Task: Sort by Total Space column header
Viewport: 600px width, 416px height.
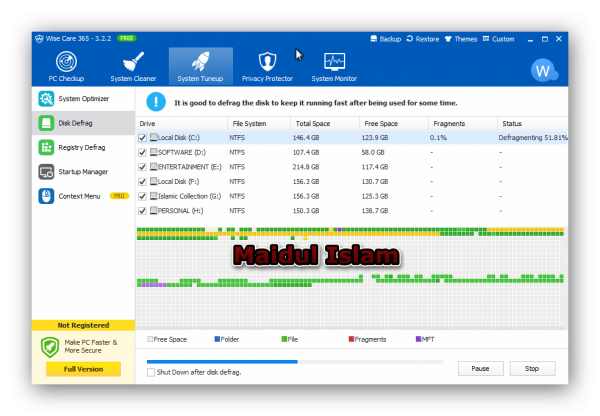Action: tap(325, 124)
